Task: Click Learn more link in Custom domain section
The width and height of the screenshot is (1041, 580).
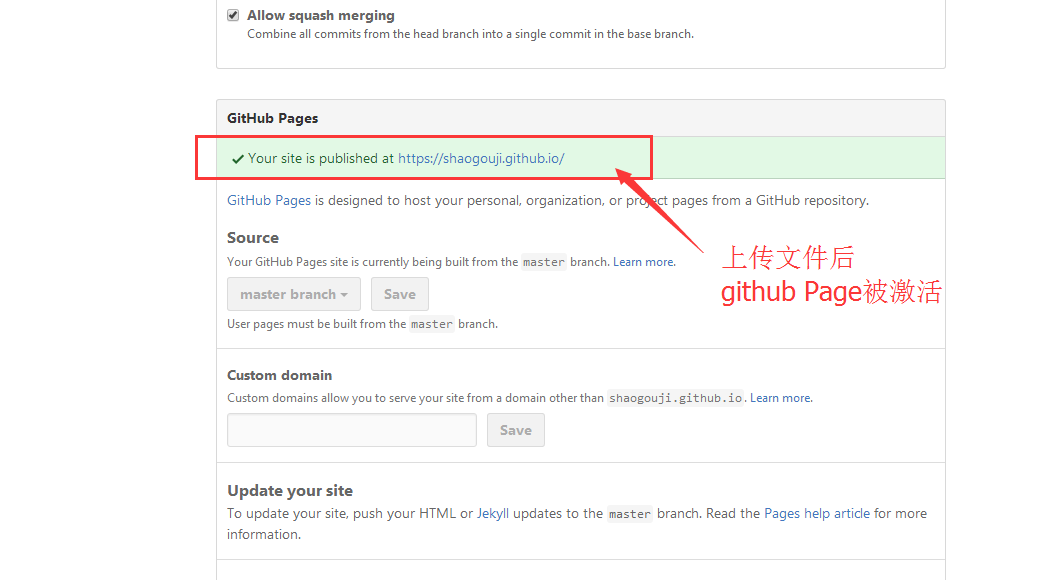Action: (780, 398)
